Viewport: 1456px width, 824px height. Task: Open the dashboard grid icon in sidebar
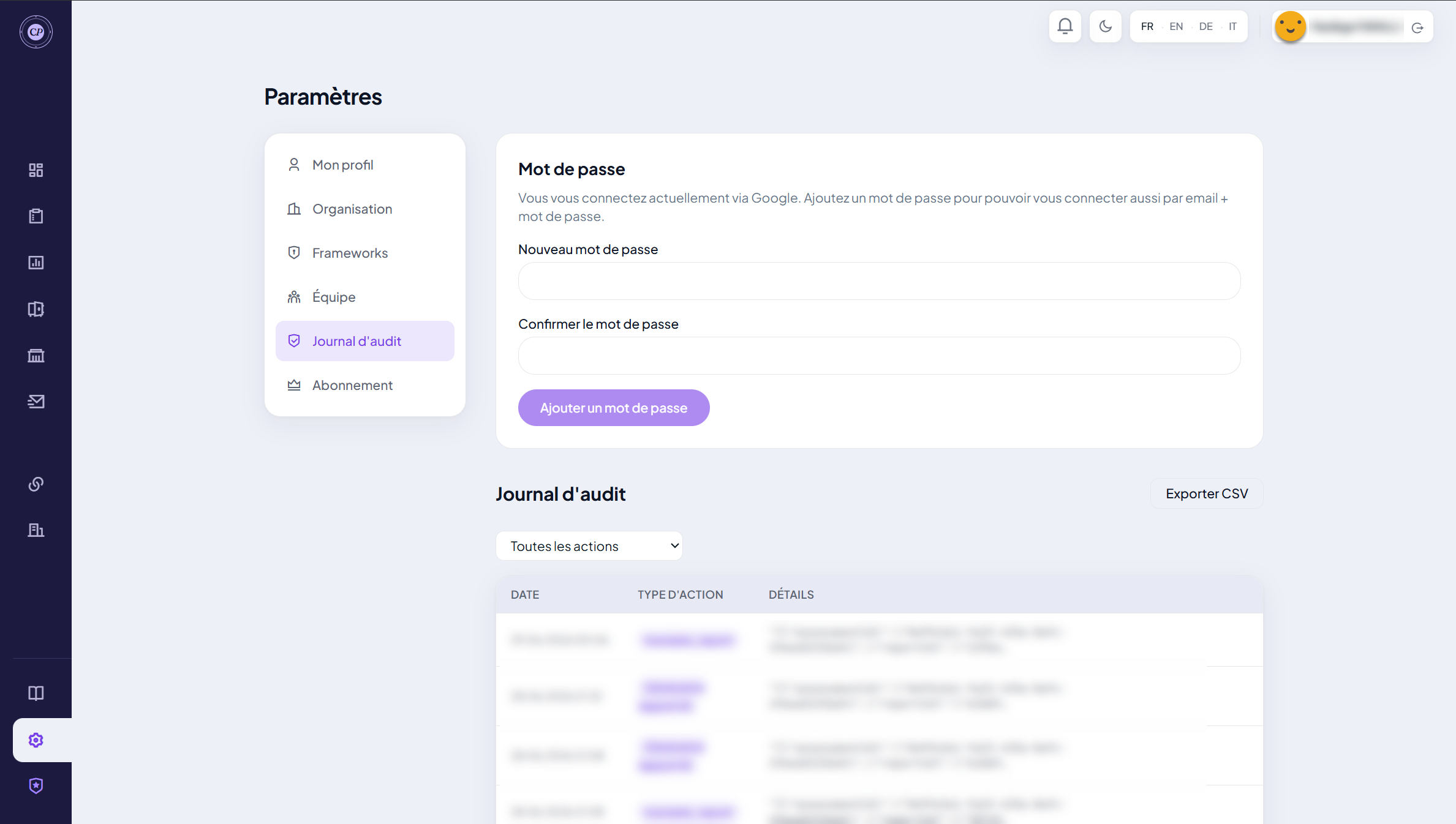point(36,170)
